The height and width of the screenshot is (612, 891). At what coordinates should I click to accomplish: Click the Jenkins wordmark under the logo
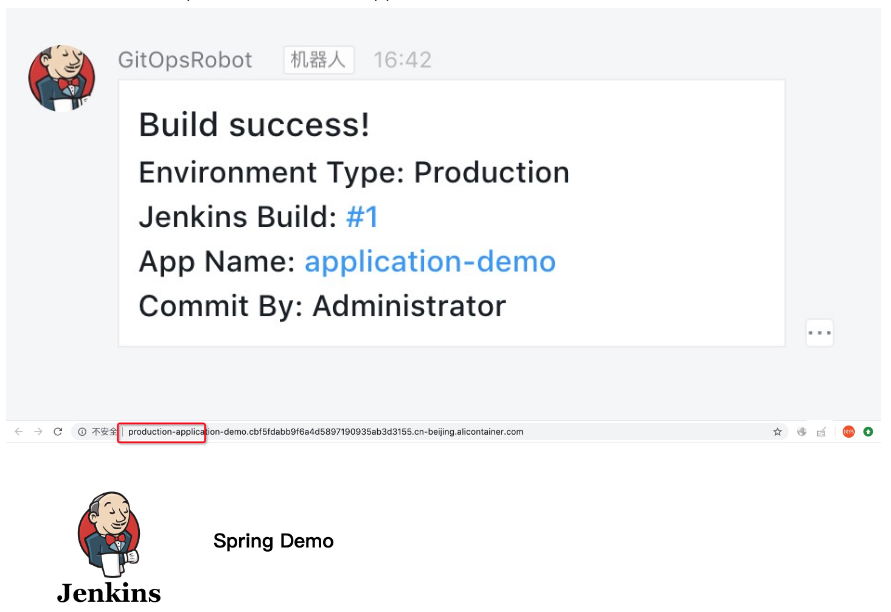(x=109, y=593)
